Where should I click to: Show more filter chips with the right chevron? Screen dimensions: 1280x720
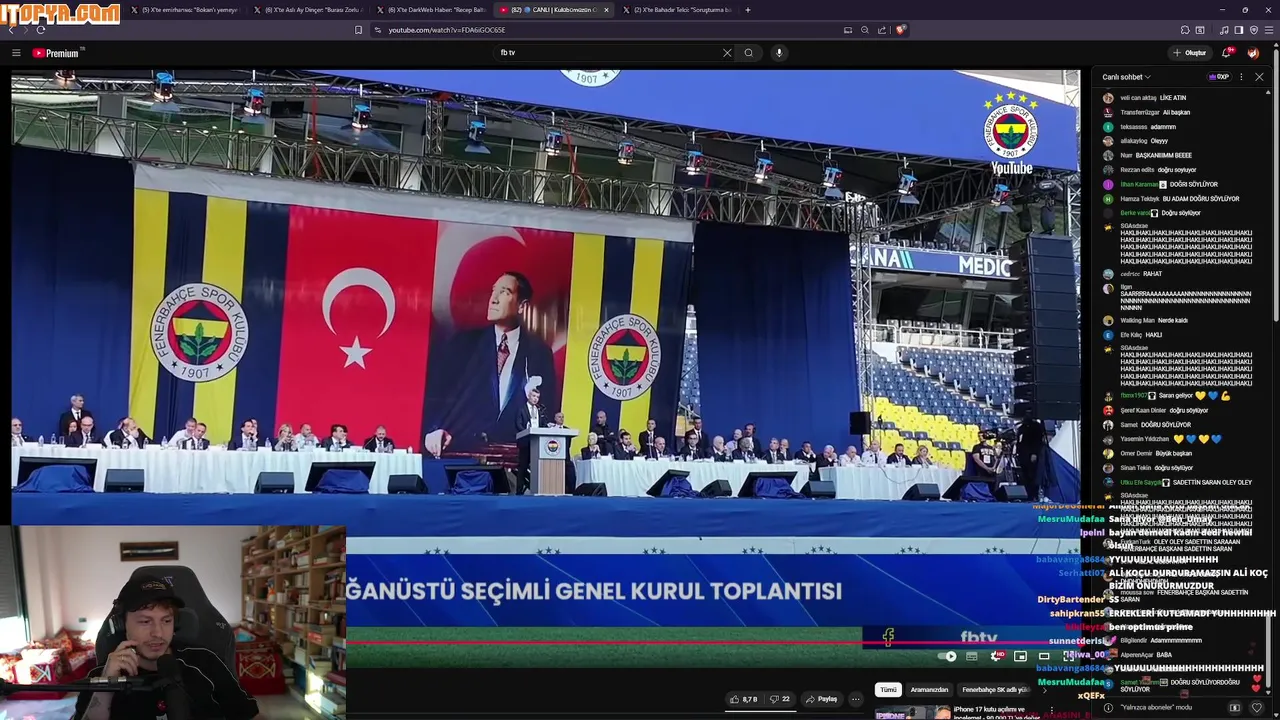coord(1044,690)
